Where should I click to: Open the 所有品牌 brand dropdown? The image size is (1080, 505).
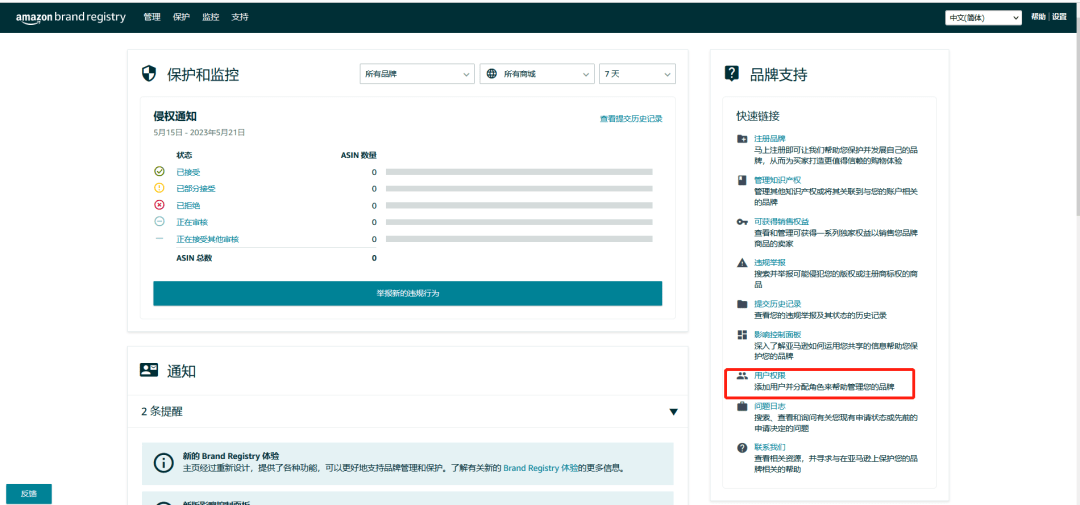point(416,74)
